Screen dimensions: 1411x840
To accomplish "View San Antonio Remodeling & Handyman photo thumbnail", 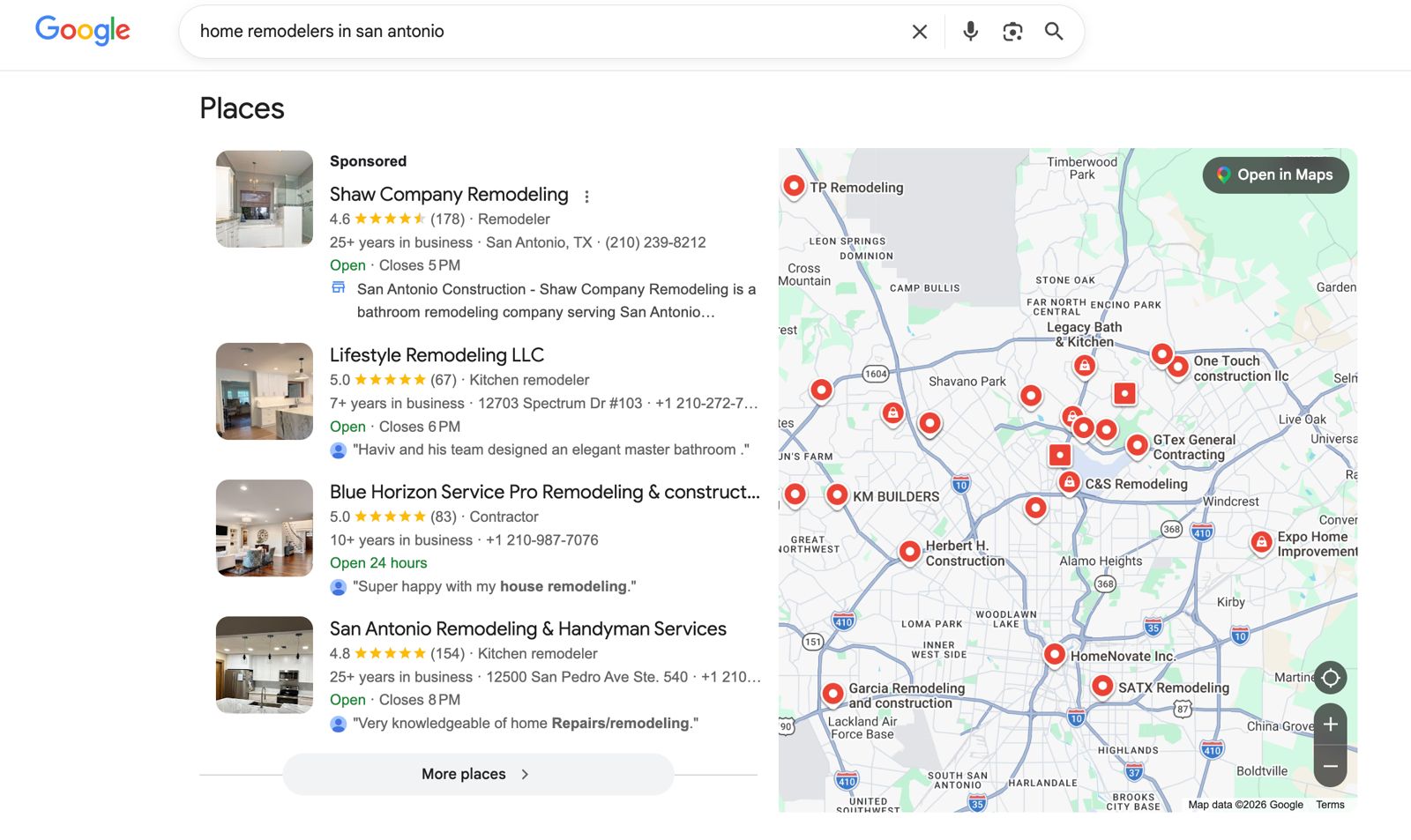I will pos(265,665).
